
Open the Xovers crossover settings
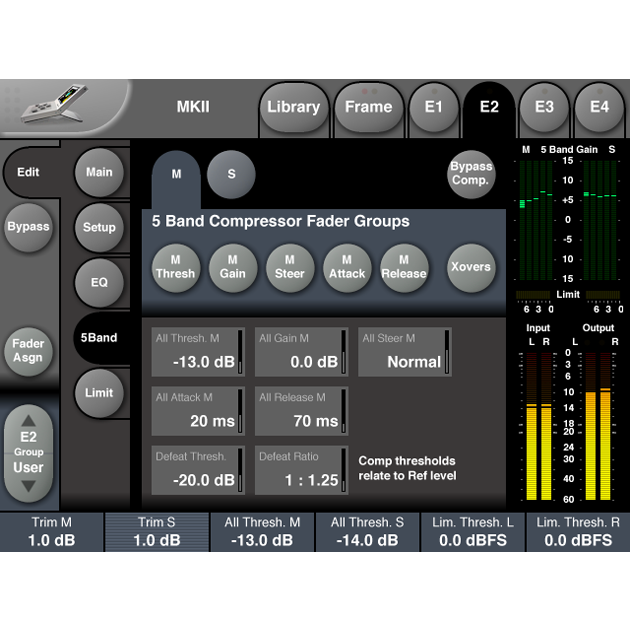[471, 267]
